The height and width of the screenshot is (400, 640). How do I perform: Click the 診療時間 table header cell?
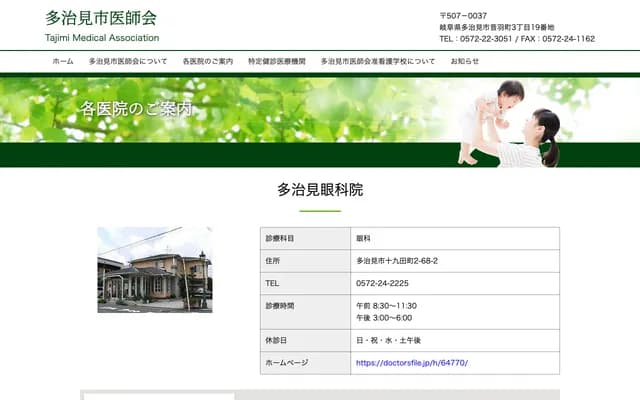coord(305,312)
